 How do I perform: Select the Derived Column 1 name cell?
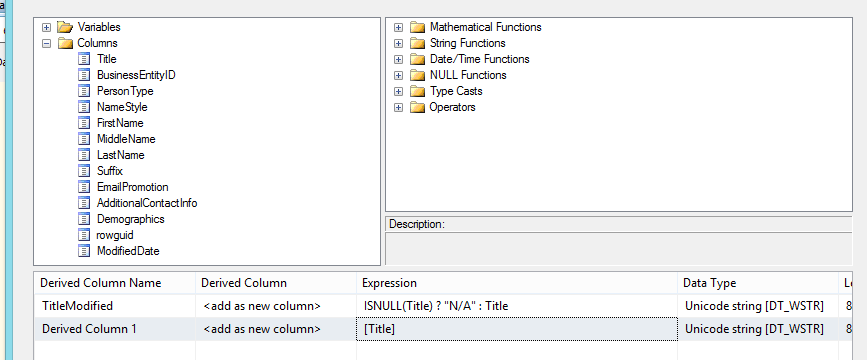pos(115,328)
